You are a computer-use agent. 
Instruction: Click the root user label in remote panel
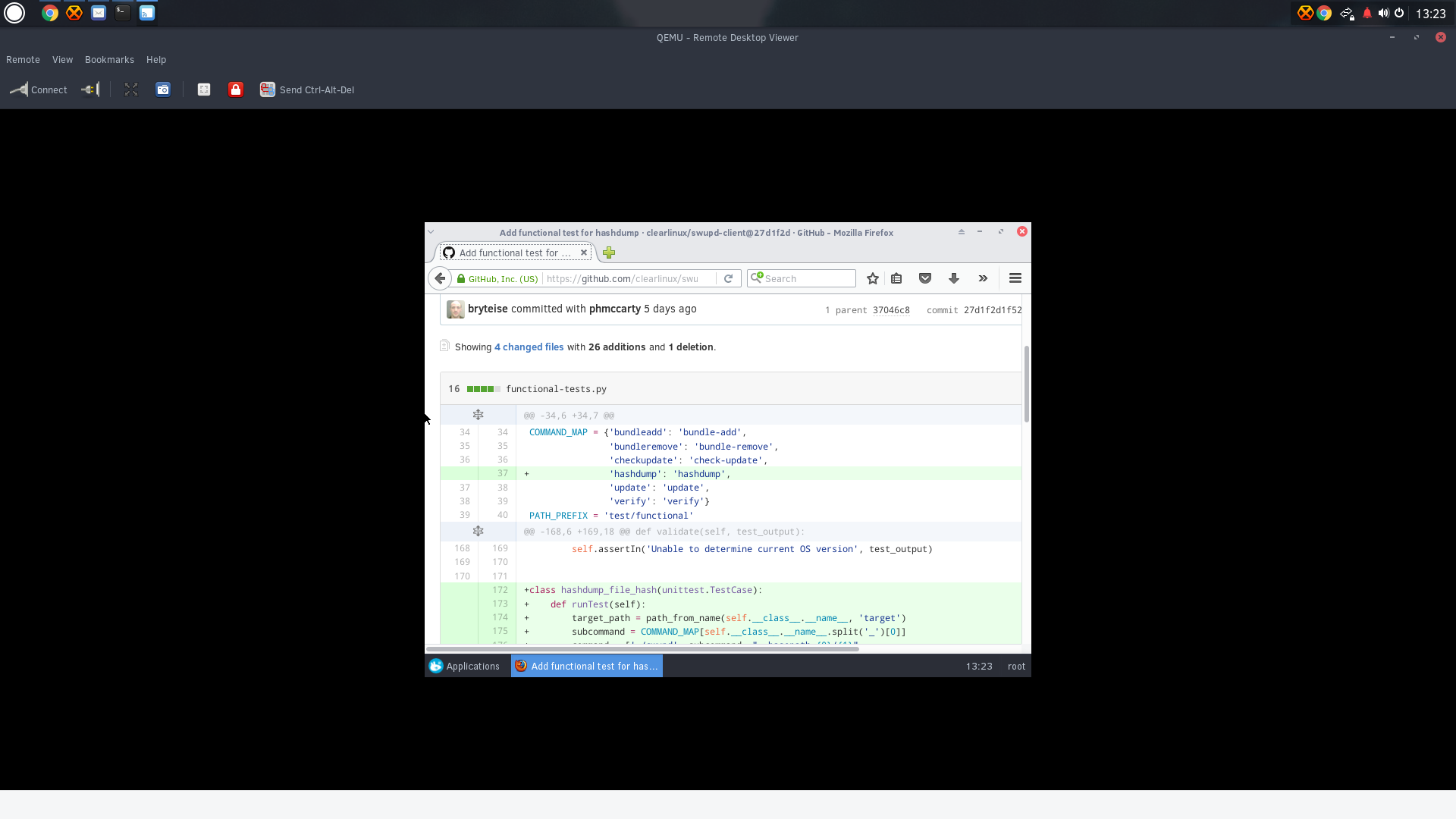[x=1016, y=667]
